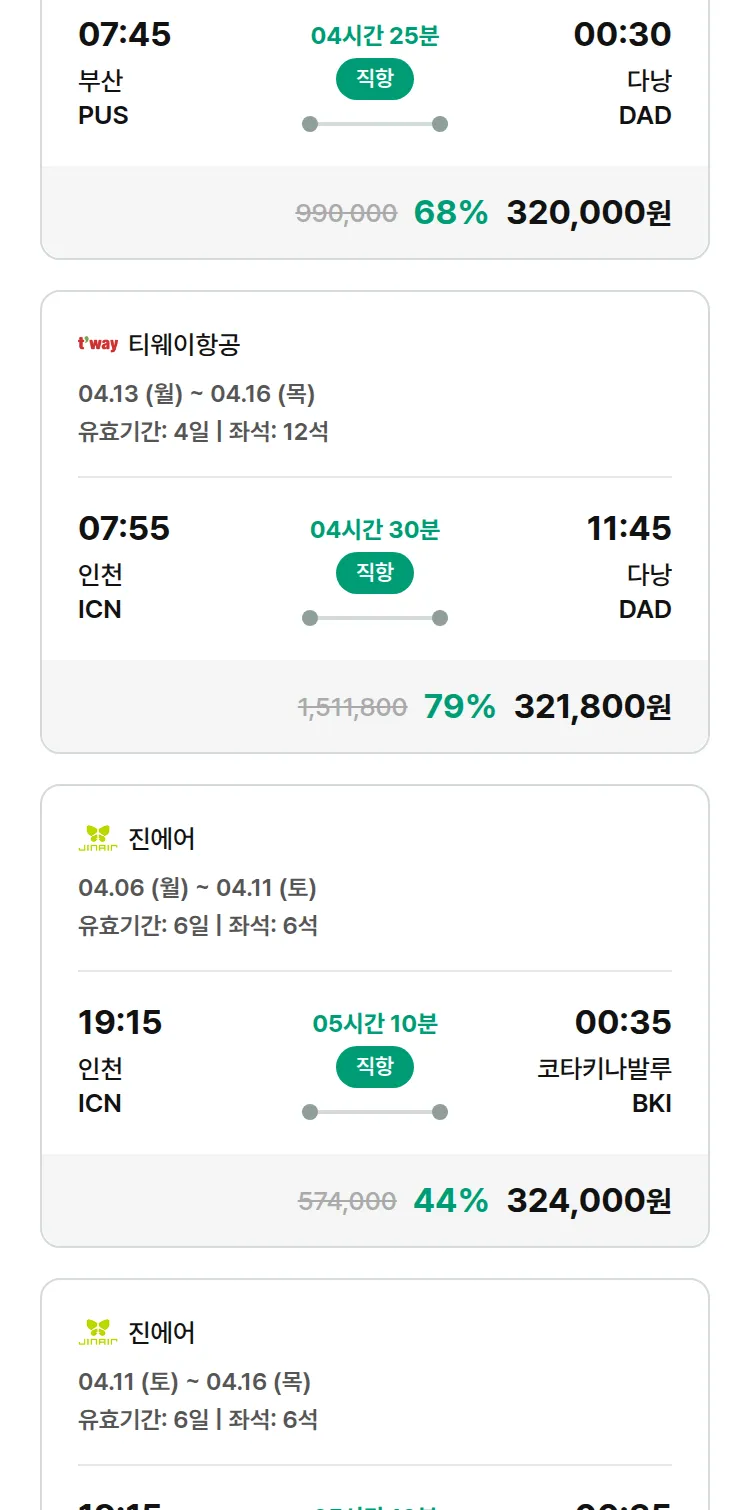
Task: Click the t'way airline logo
Action: 98,345
